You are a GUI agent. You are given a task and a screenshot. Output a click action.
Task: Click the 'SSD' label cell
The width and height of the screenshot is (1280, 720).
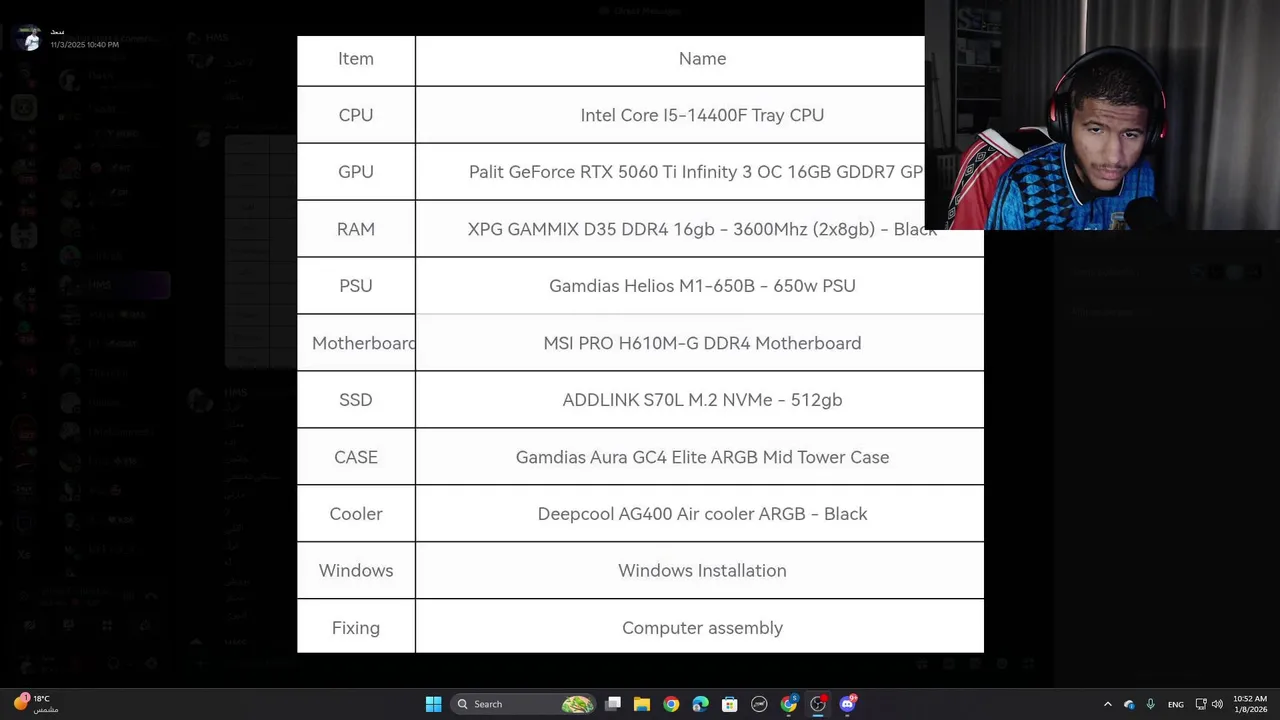pos(356,400)
